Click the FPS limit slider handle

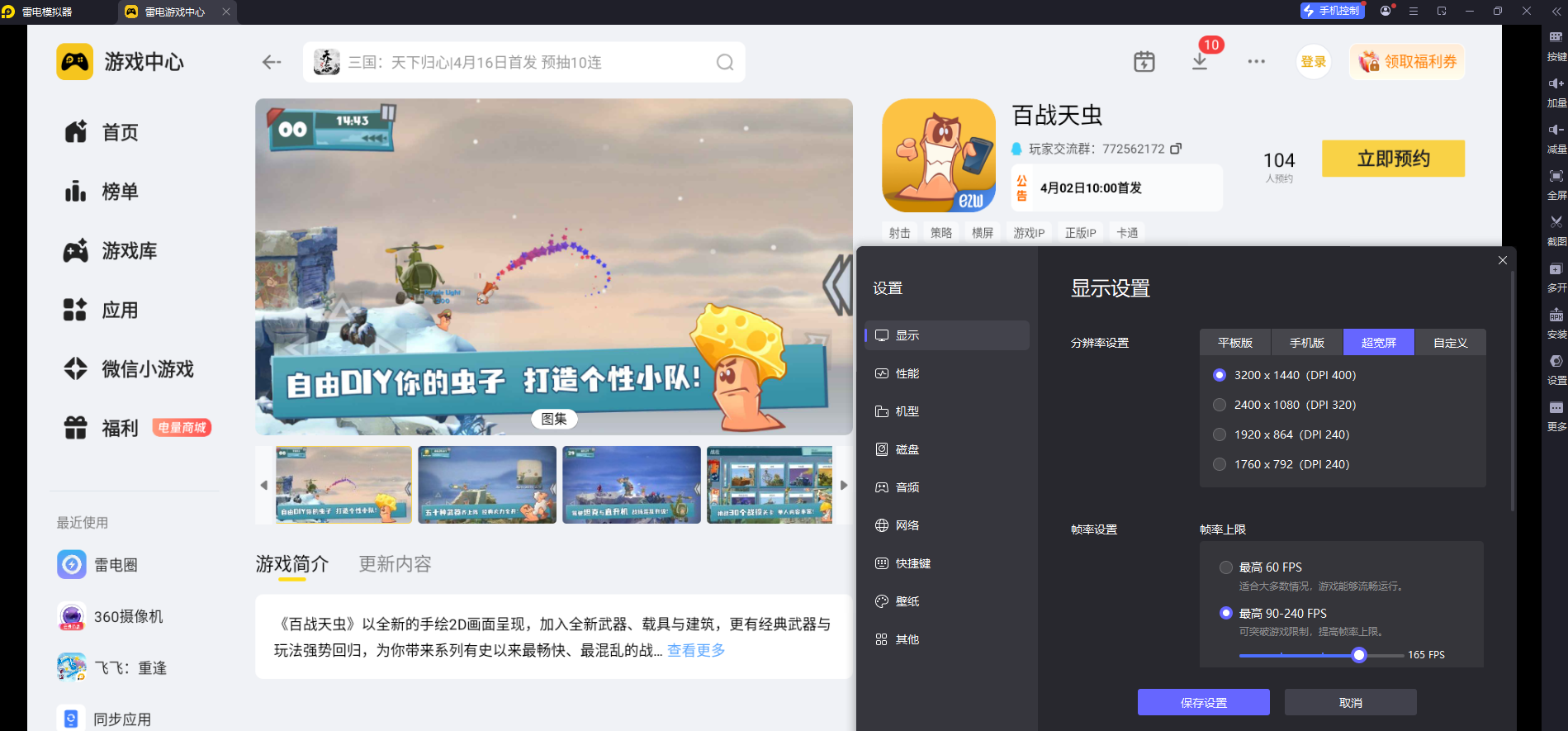1359,655
